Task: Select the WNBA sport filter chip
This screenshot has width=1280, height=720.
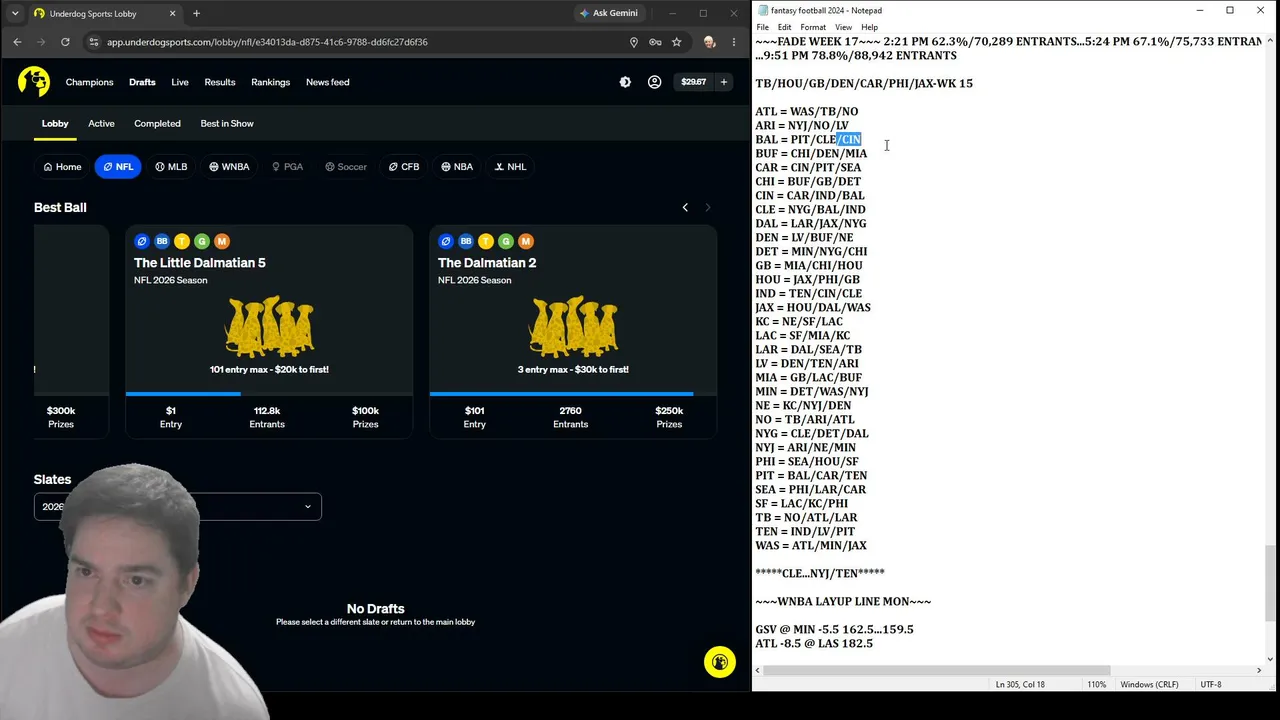Action: (229, 167)
